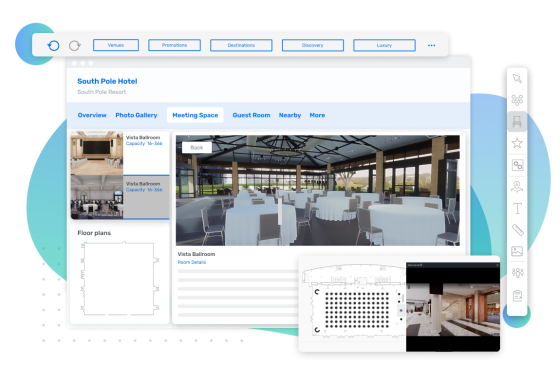Select the clipboard notes tool
The image size is (560, 365).
517,295
